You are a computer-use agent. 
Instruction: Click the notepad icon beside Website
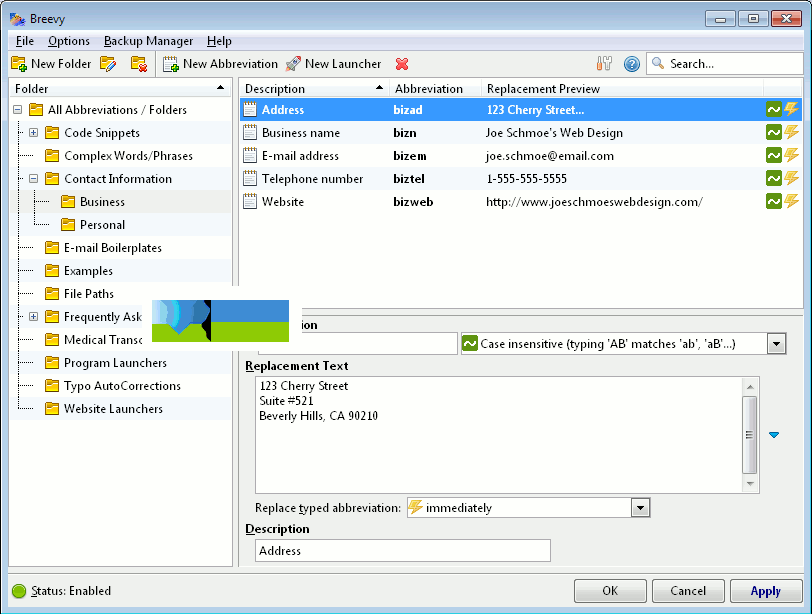[x=250, y=201]
